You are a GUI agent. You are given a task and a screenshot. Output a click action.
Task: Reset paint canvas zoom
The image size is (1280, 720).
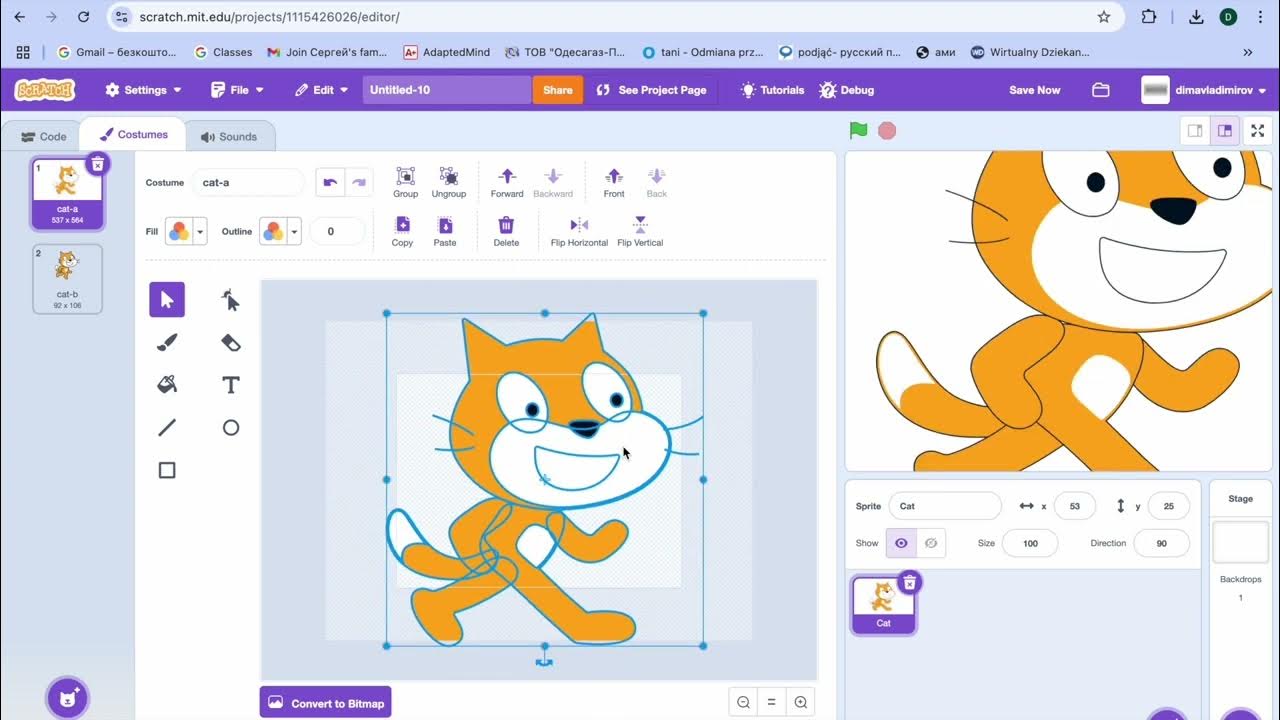pos(772,703)
